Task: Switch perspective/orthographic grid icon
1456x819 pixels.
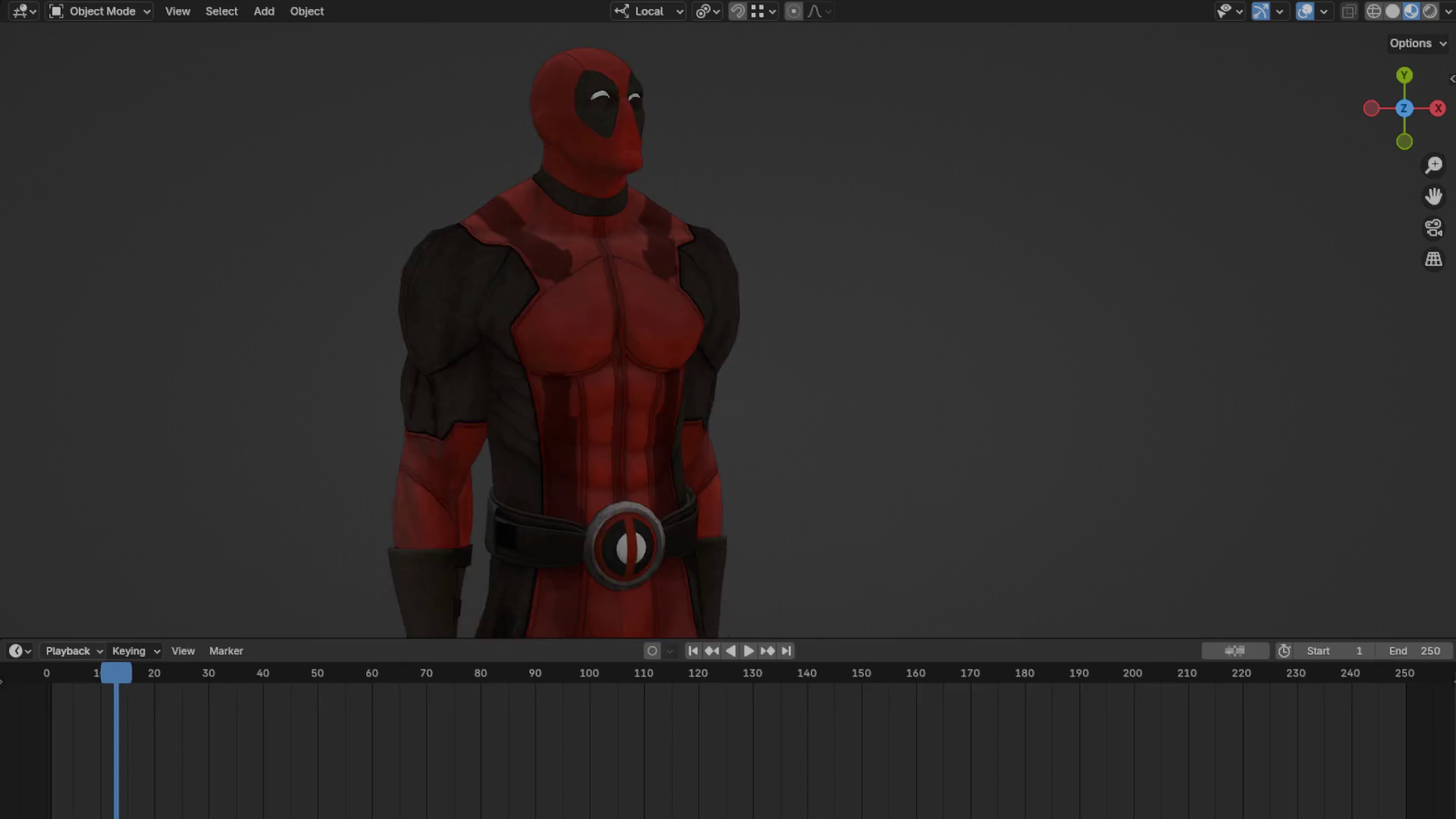Action: click(1433, 259)
